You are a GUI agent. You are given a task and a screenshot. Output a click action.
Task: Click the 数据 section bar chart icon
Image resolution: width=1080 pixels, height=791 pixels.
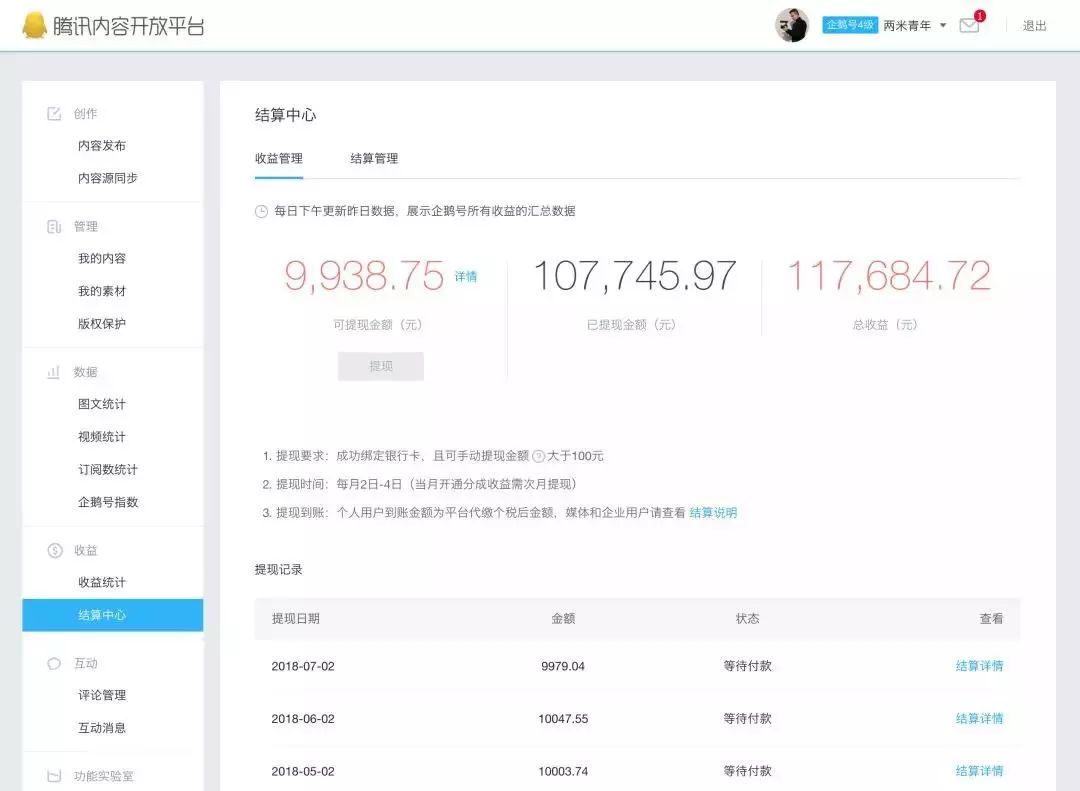click(x=54, y=372)
